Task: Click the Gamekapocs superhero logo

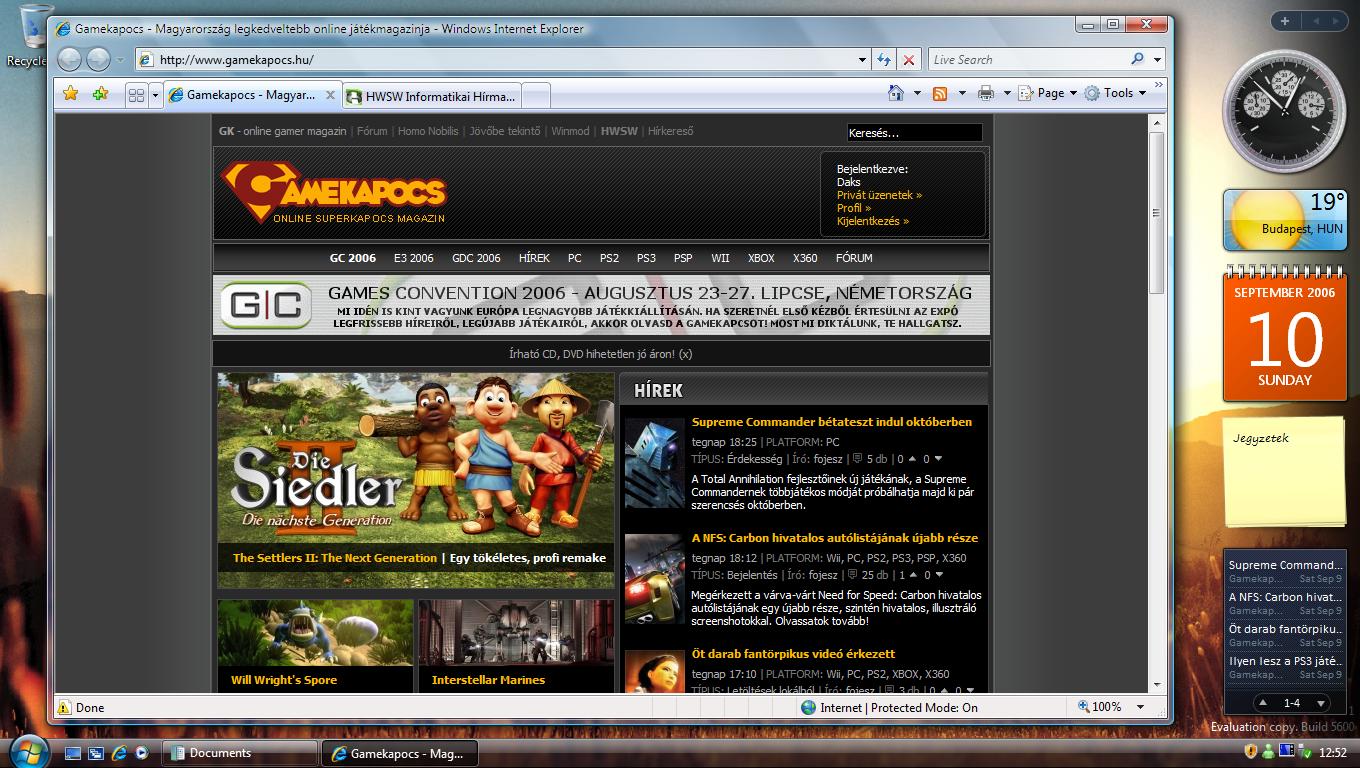Action: click(x=333, y=192)
